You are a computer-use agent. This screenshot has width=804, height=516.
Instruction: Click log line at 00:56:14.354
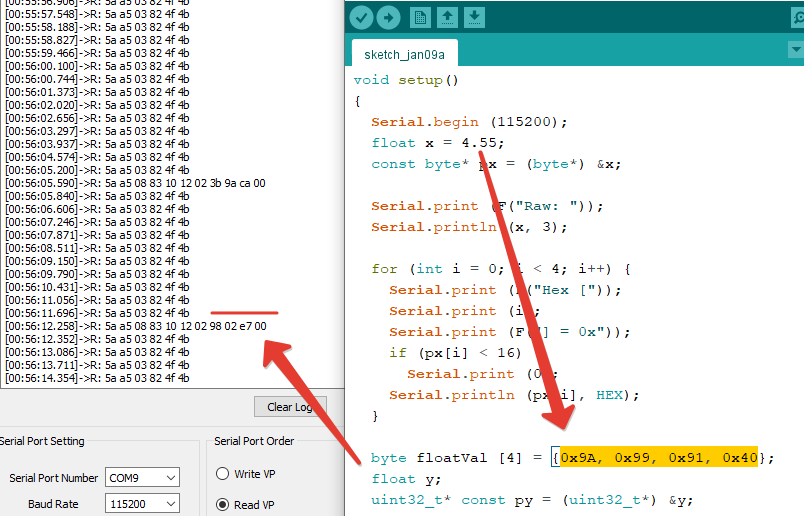click(x=97, y=378)
